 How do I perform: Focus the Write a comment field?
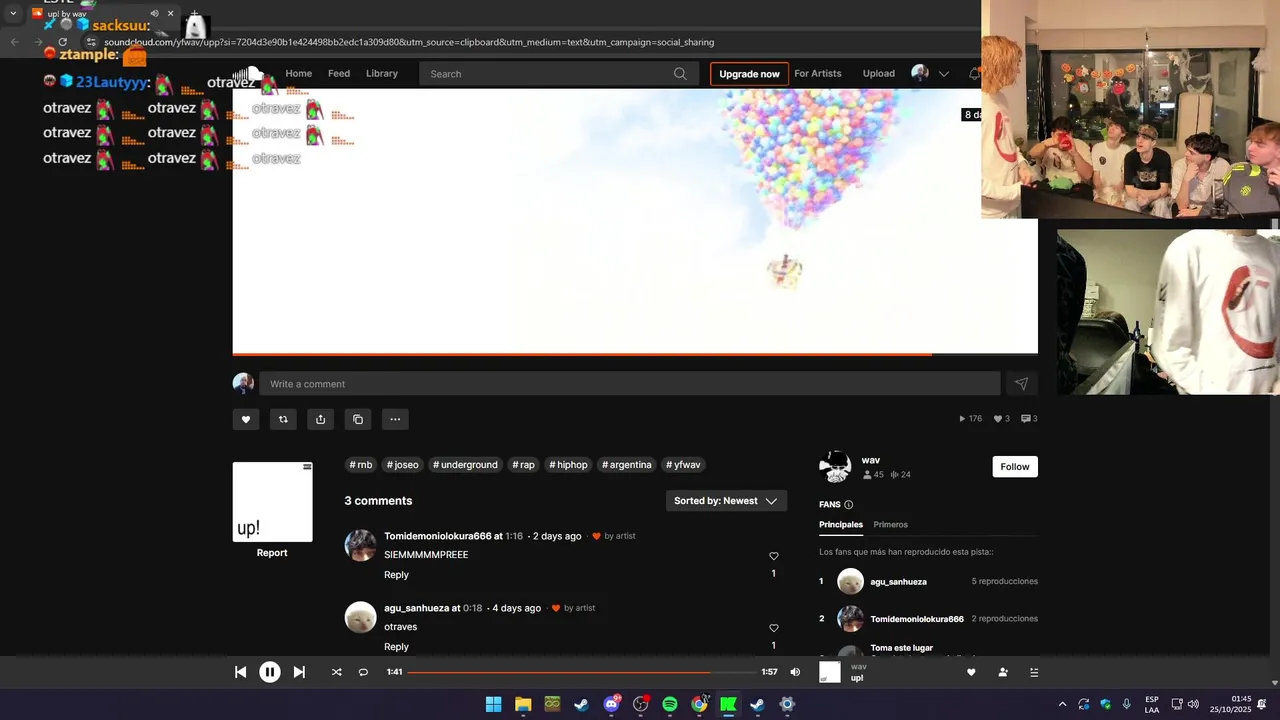tap(630, 384)
